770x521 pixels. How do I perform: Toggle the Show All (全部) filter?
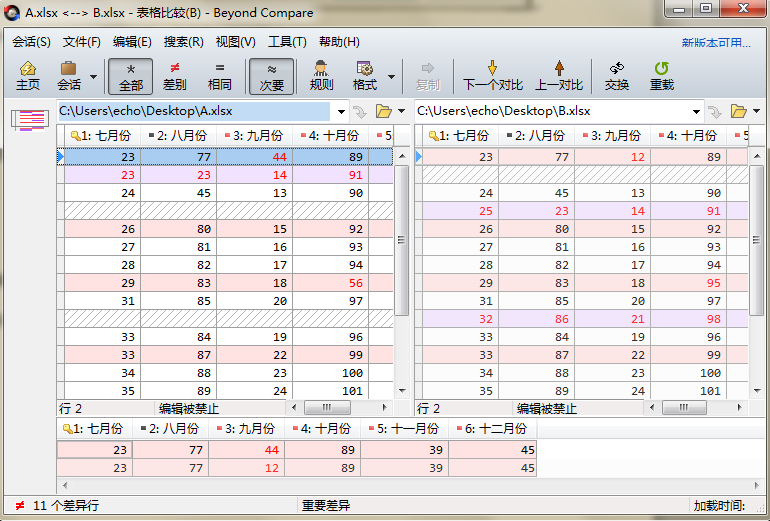coord(131,76)
